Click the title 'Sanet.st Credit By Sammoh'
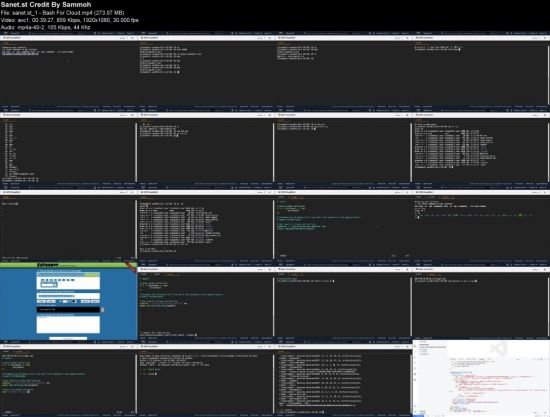Screen dimensions: 550x417 pos(46,5)
